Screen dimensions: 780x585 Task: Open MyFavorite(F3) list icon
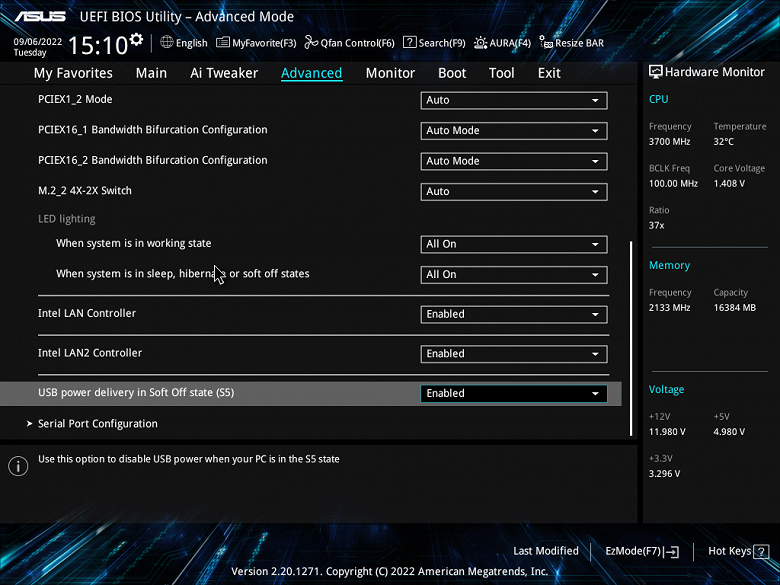(223, 42)
